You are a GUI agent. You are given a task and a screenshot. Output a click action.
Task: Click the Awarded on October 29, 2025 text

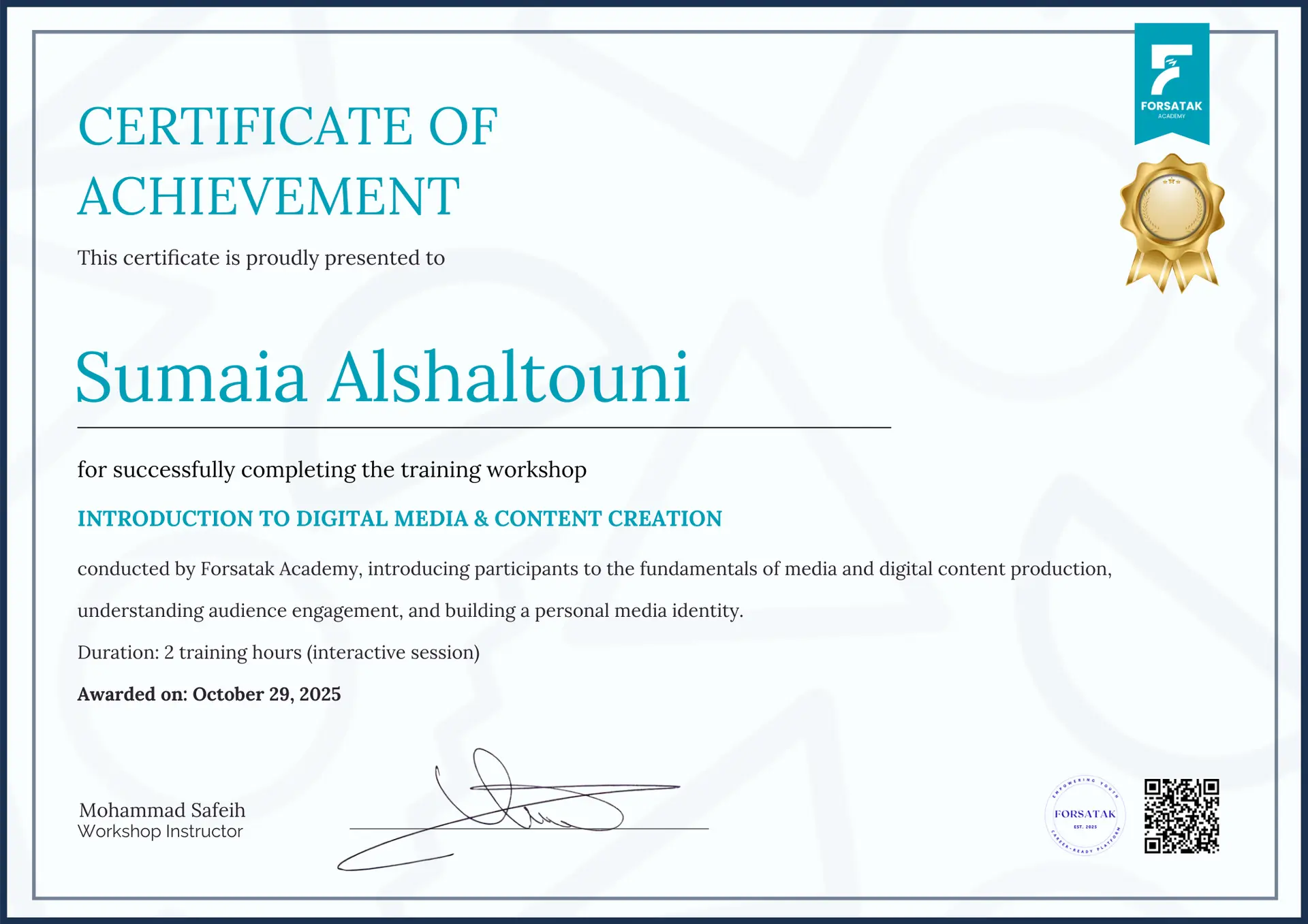click(x=208, y=694)
